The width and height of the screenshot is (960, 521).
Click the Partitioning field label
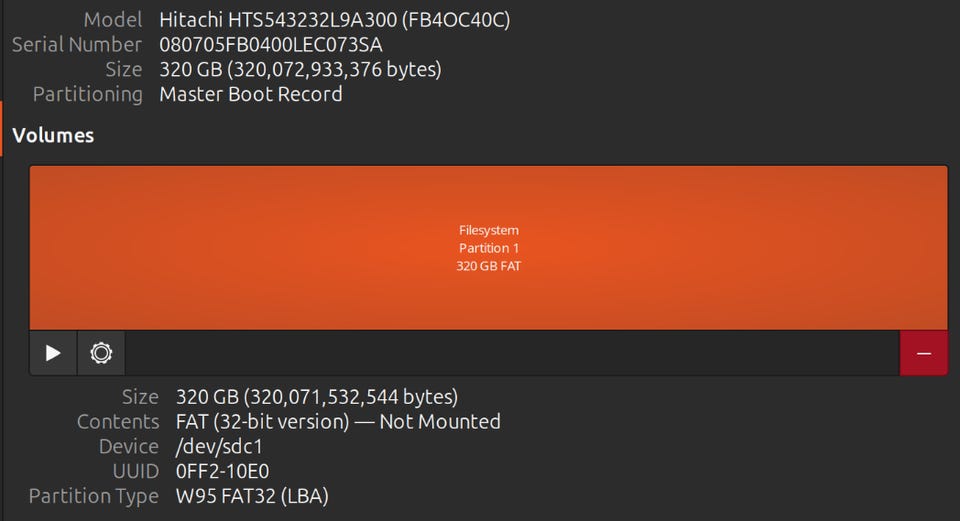pyautogui.click(x=88, y=95)
